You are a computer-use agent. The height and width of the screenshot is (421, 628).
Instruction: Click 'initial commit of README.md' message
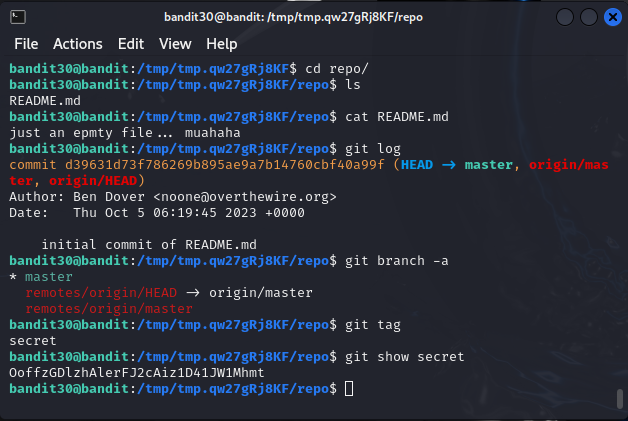[149, 245]
